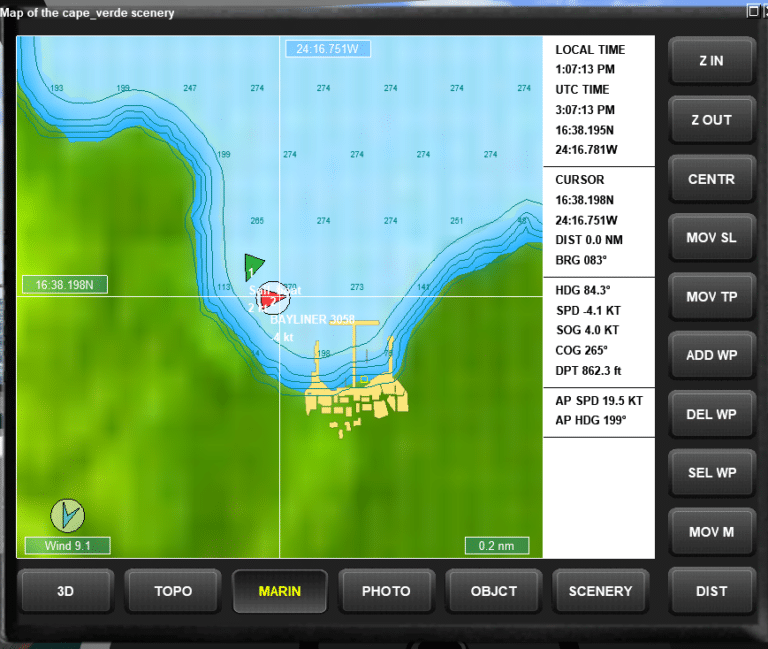Toggle the OBJCT display mode
Image resolution: width=768 pixels, height=649 pixels.
tap(494, 591)
